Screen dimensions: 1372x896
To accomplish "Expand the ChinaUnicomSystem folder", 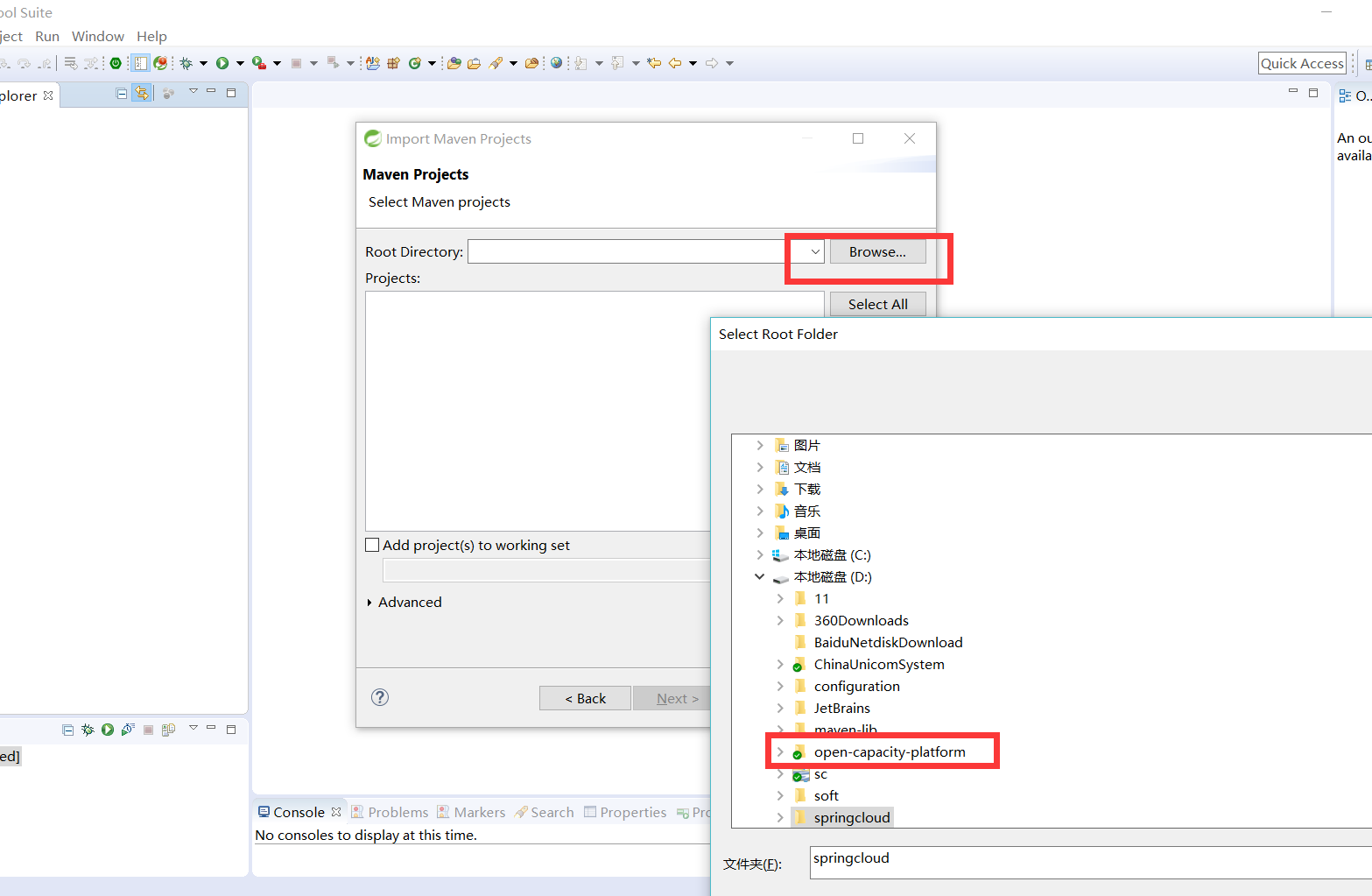I will pos(780,664).
